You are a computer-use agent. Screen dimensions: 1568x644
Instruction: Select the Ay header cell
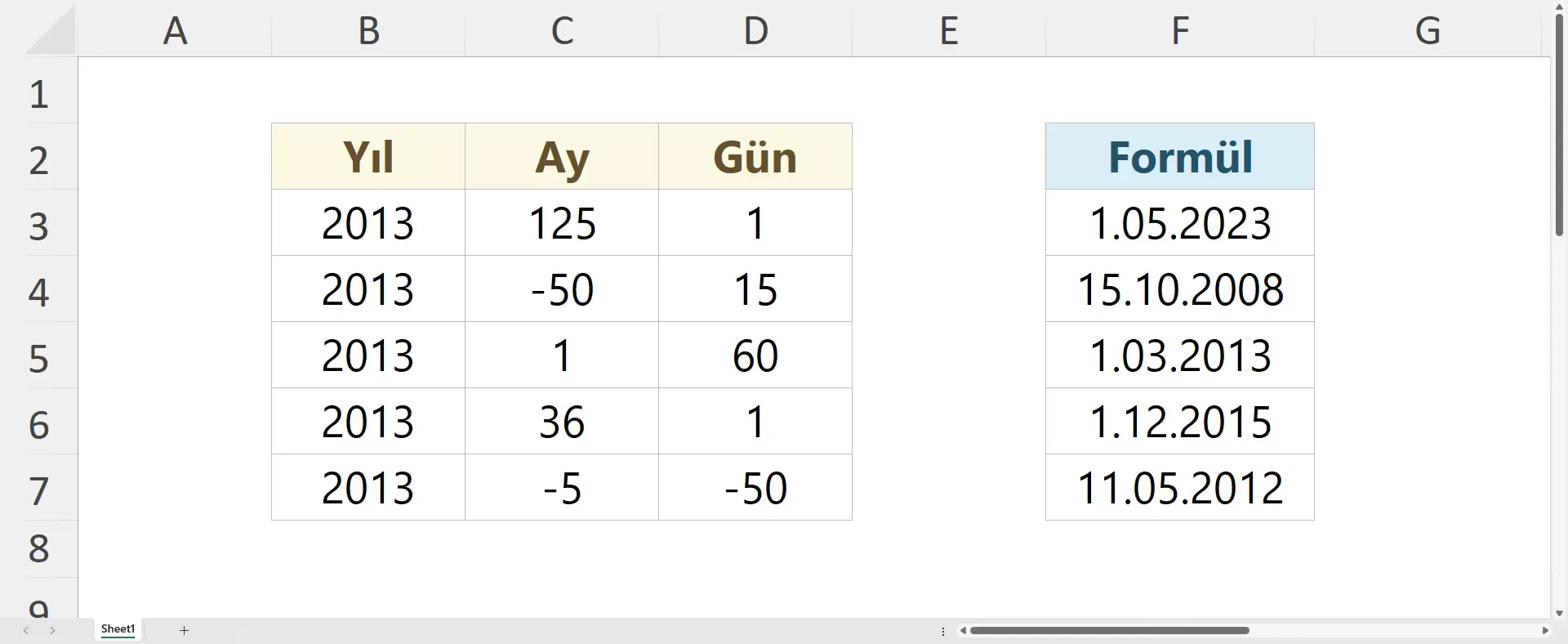(x=562, y=157)
